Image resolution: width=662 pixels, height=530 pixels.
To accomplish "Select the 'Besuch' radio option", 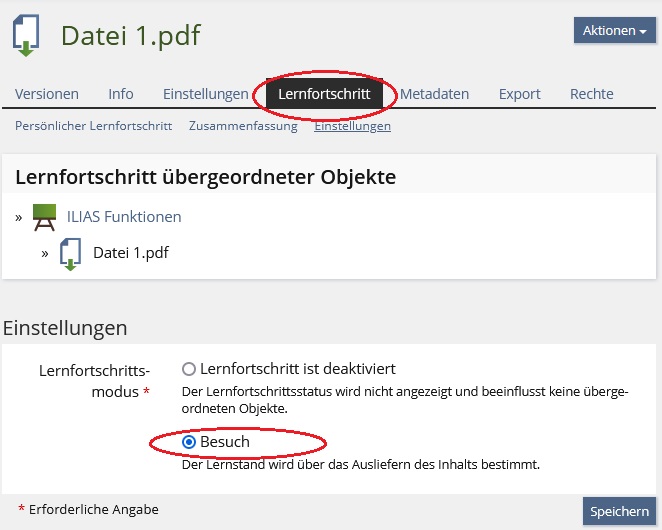I will (188, 442).
